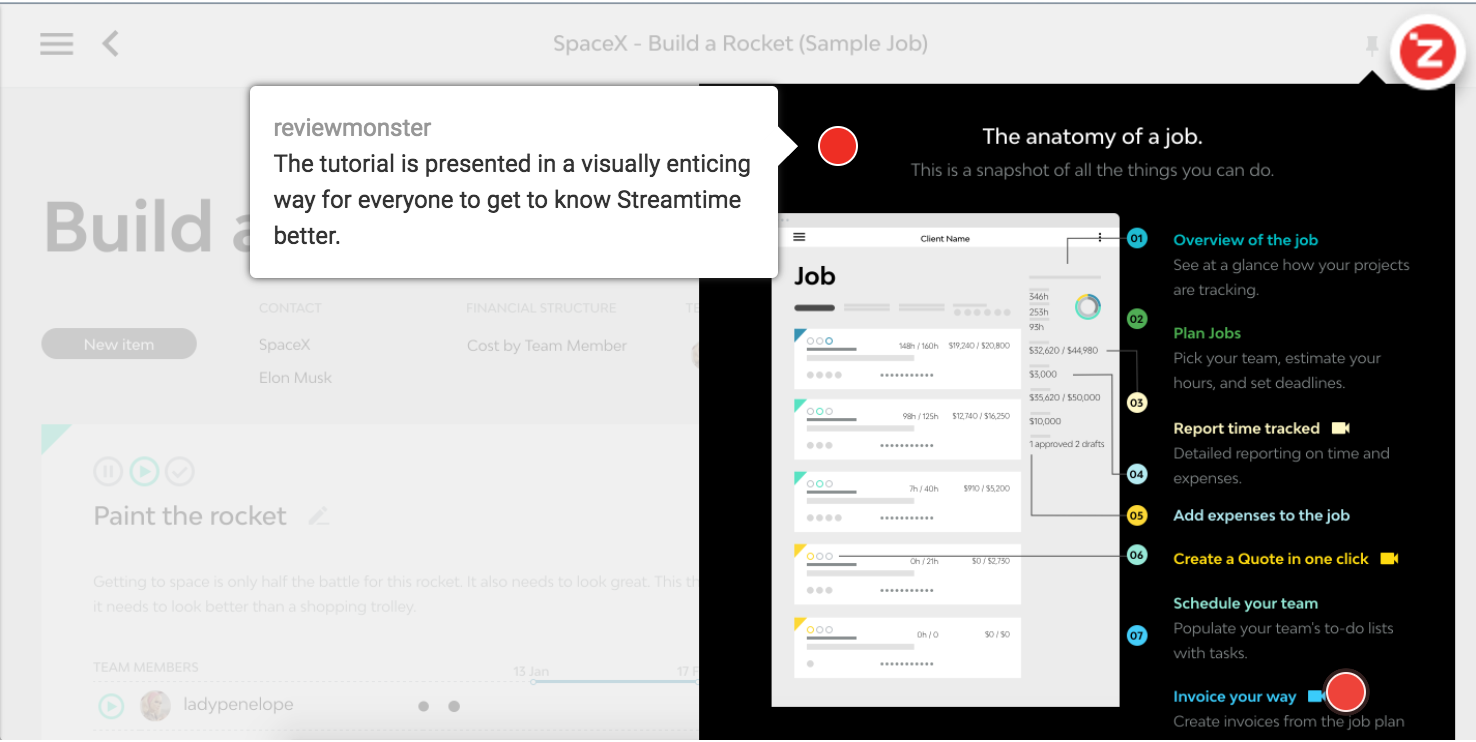Open Create a Quote in one click
1476x742 pixels.
[x=1270, y=559]
